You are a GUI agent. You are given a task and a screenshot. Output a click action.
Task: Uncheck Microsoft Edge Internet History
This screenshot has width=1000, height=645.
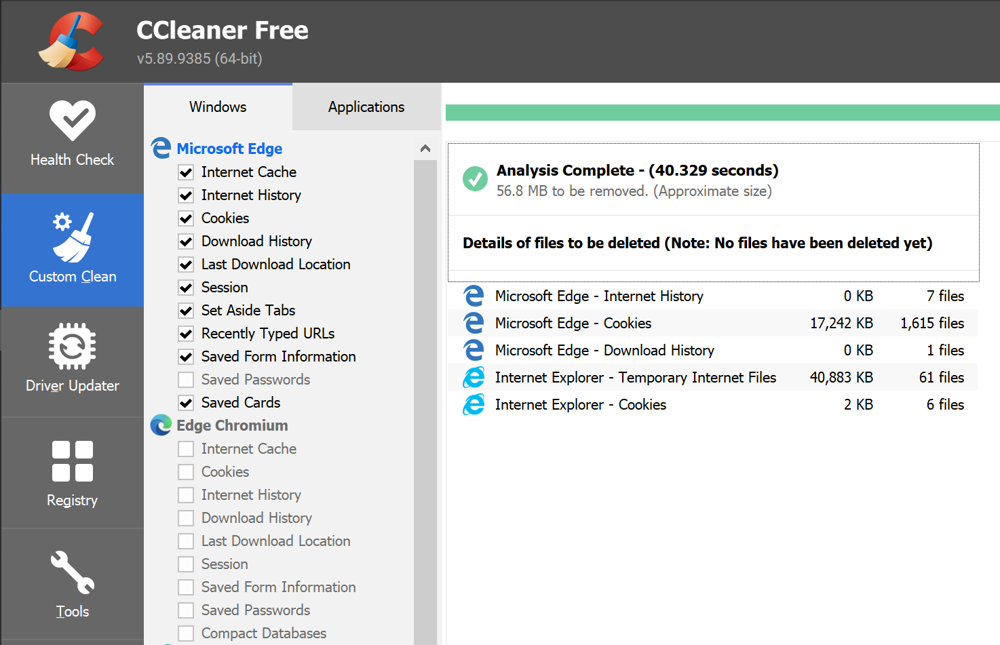point(186,195)
